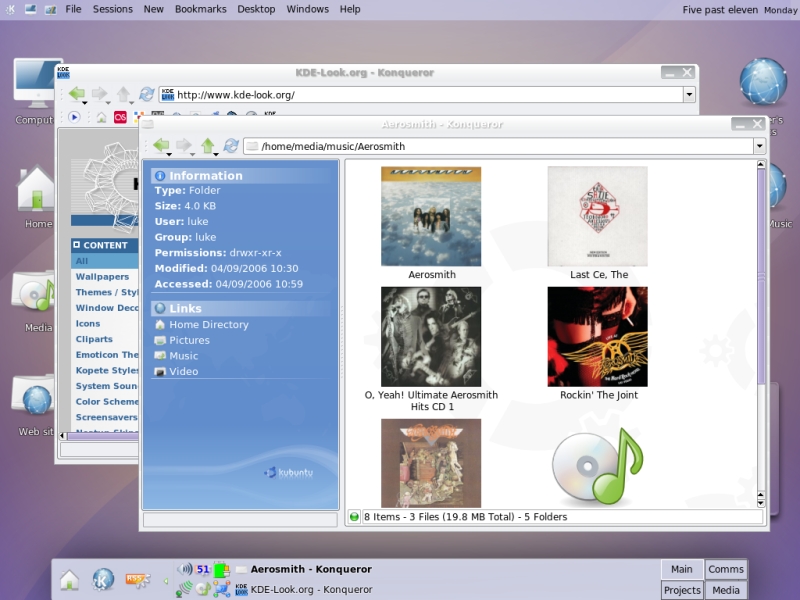This screenshot has height=600, width=800.
Task: Open up-folder dropdown in KDE-Look window
Action: [131, 102]
